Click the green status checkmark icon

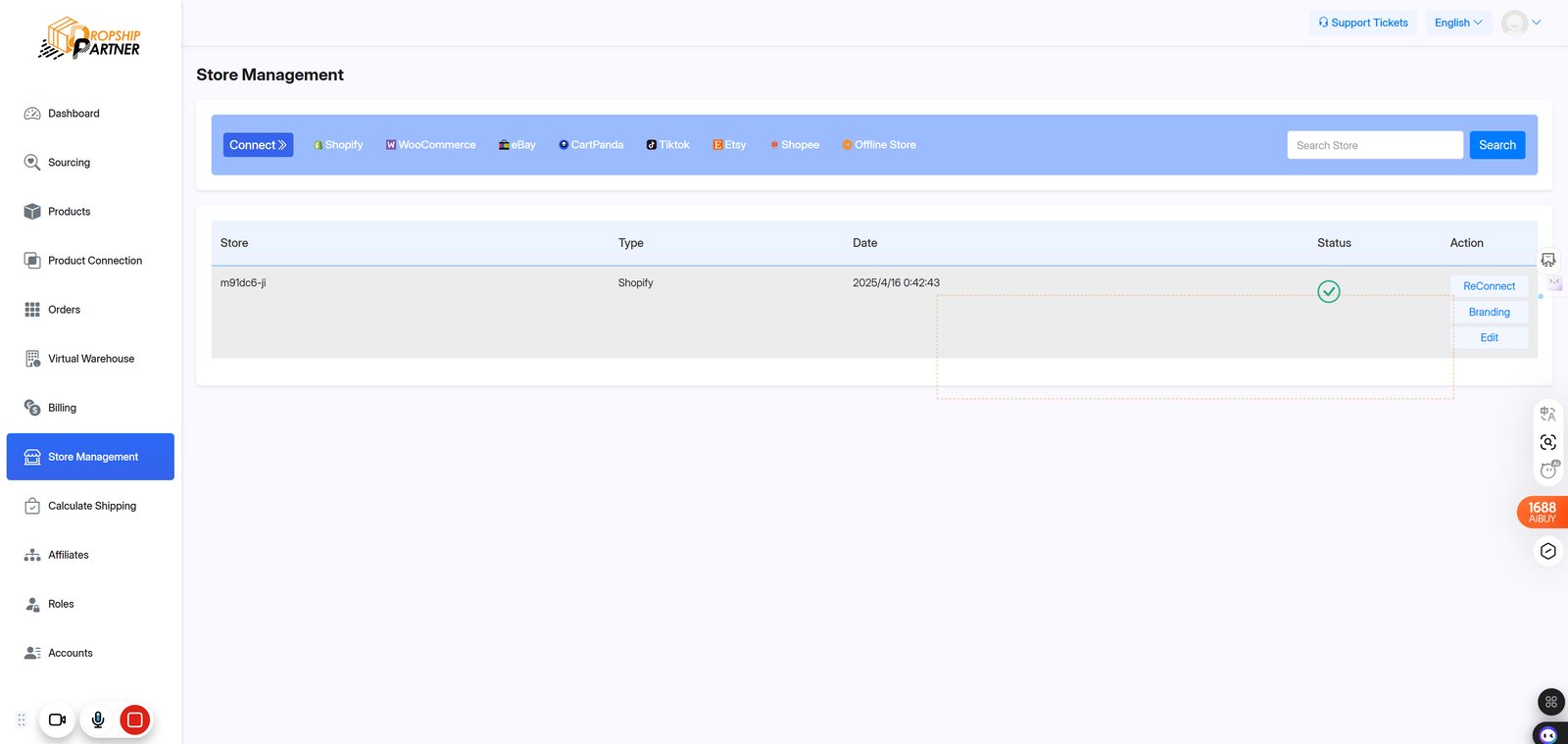(1329, 291)
